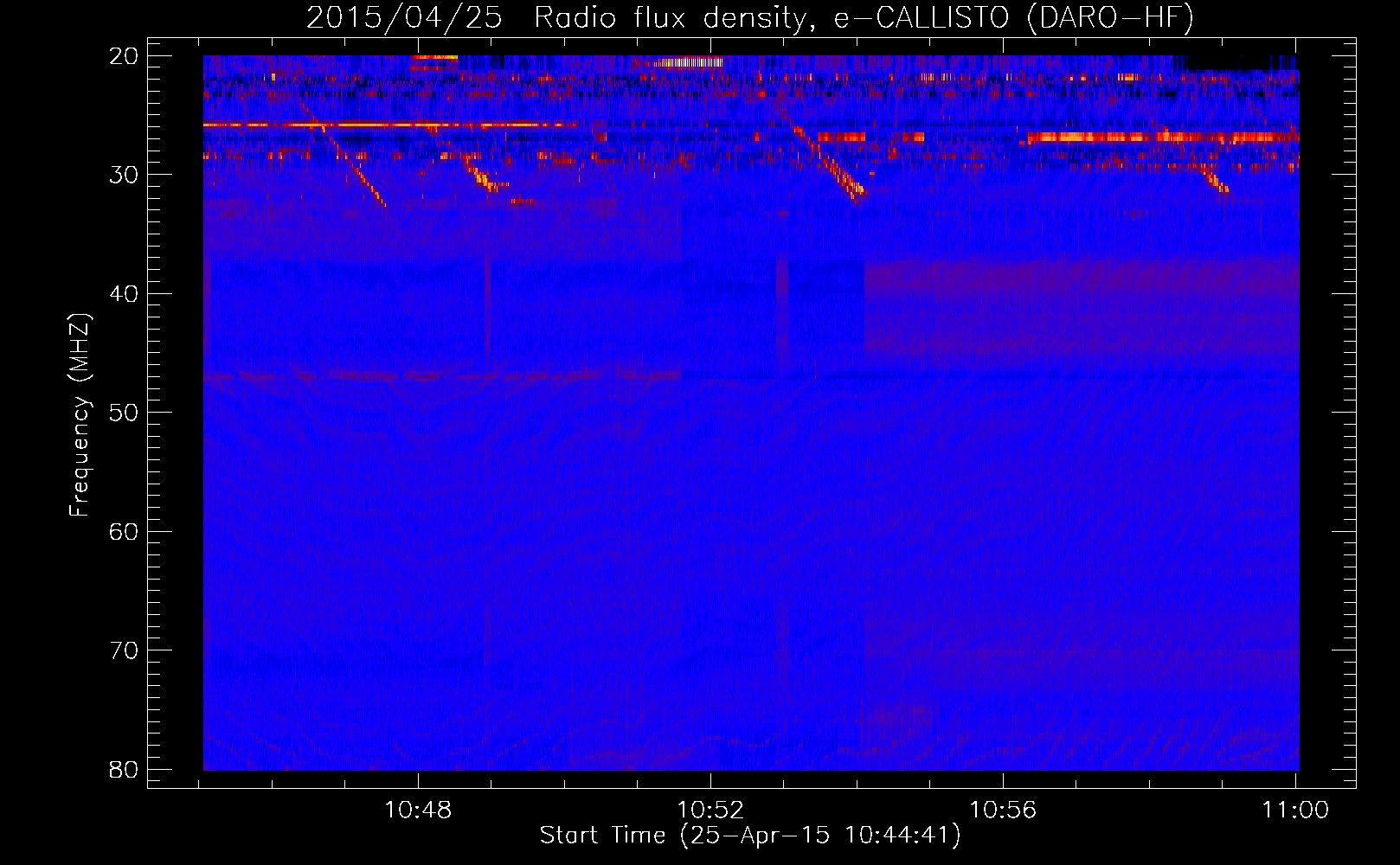
Task: Click the 80 frequency tick label
Action: pyautogui.click(x=125, y=769)
